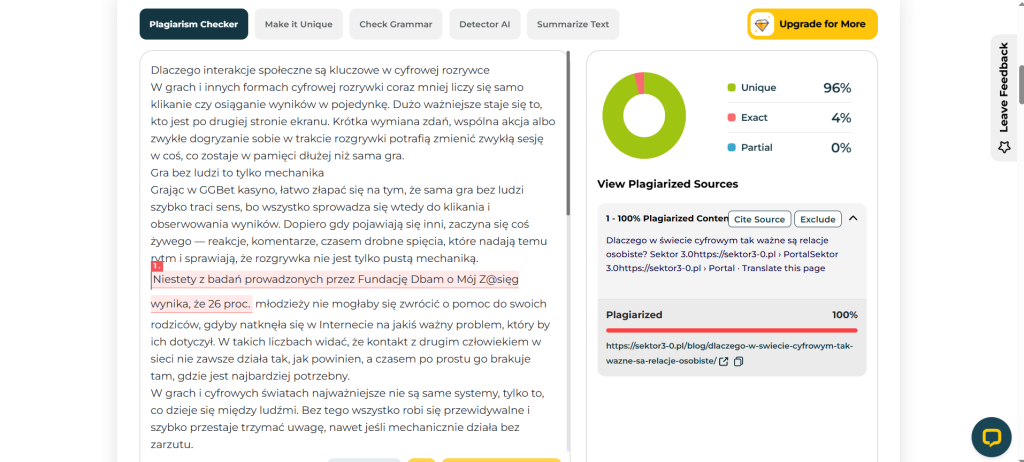Click the green Unique legend dot
The width and height of the screenshot is (1024, 462).
point(731,88)
